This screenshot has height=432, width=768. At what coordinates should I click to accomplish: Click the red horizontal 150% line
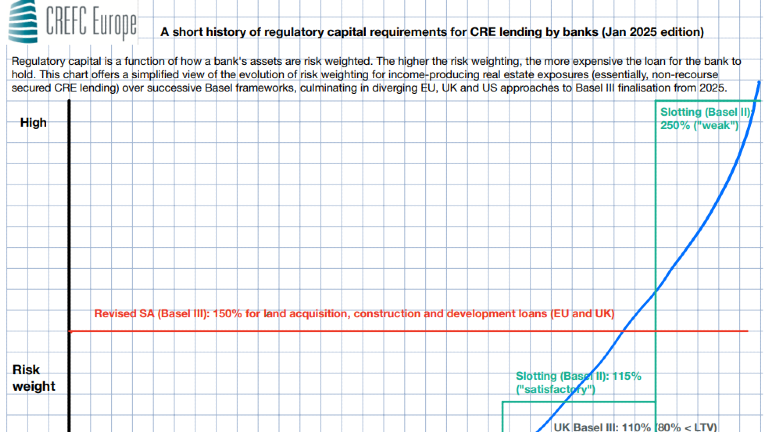(x=300, y=330)
